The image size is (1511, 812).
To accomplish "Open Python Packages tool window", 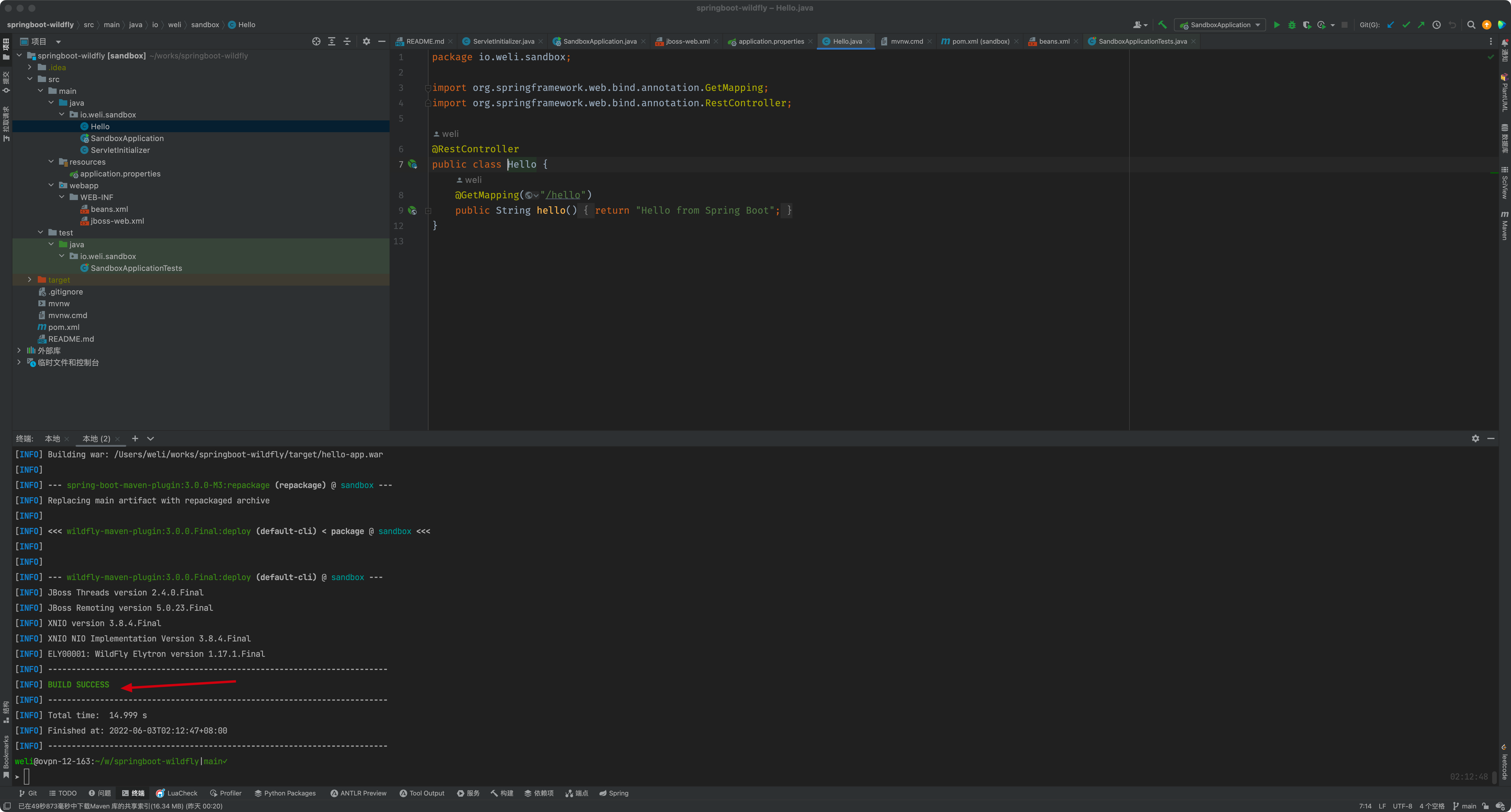I will (285, 793).
